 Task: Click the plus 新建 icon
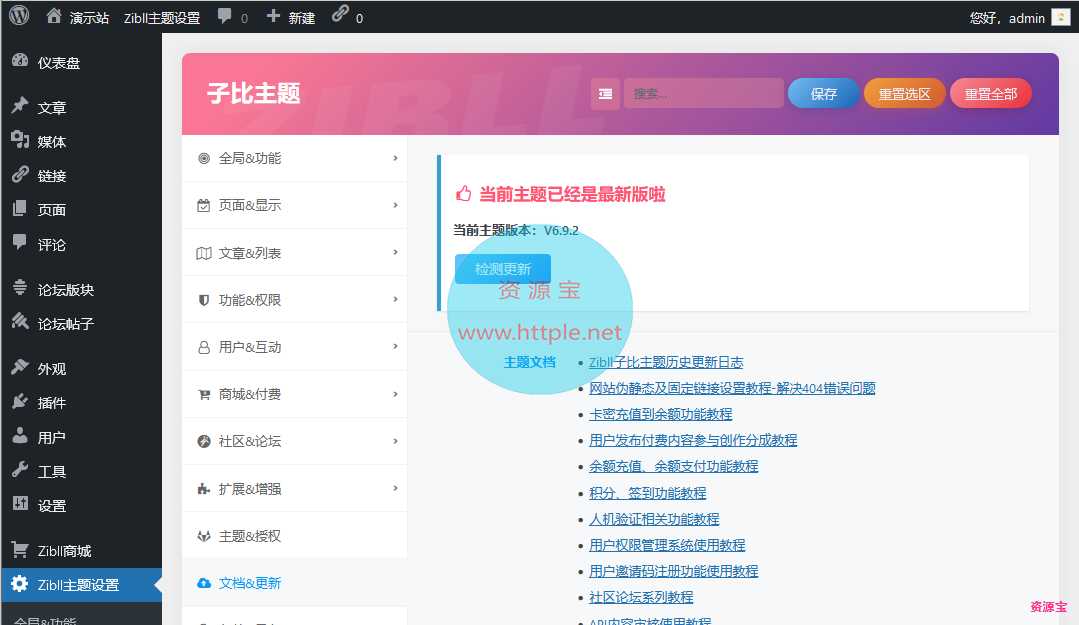click(273, 16)
